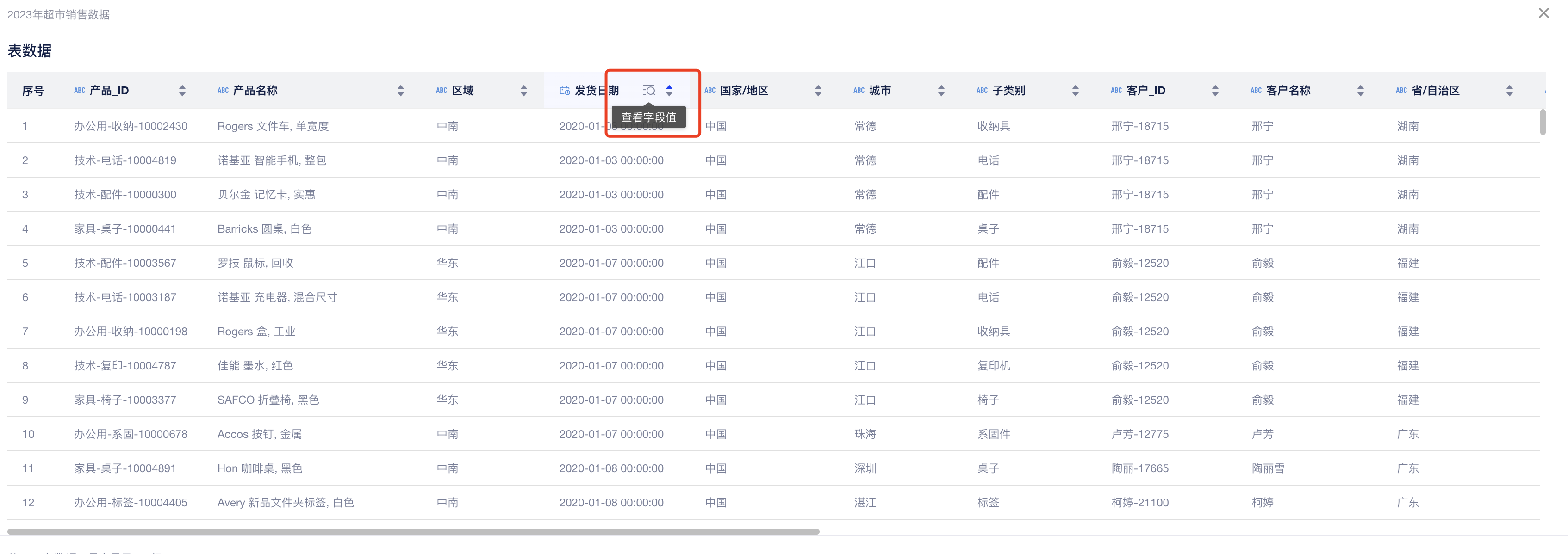Sort the 发货日期 column
This screenshot has width=1568, height=554.
[669, 91]
